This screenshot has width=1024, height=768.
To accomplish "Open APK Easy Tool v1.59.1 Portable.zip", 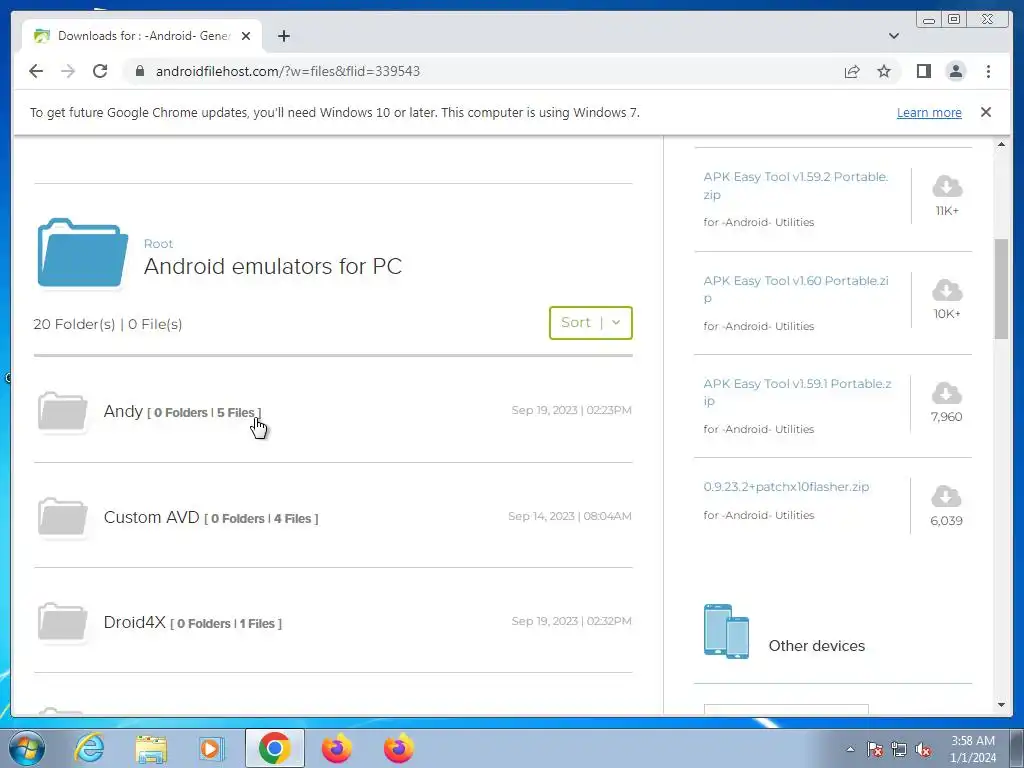I will coord(797,392).
